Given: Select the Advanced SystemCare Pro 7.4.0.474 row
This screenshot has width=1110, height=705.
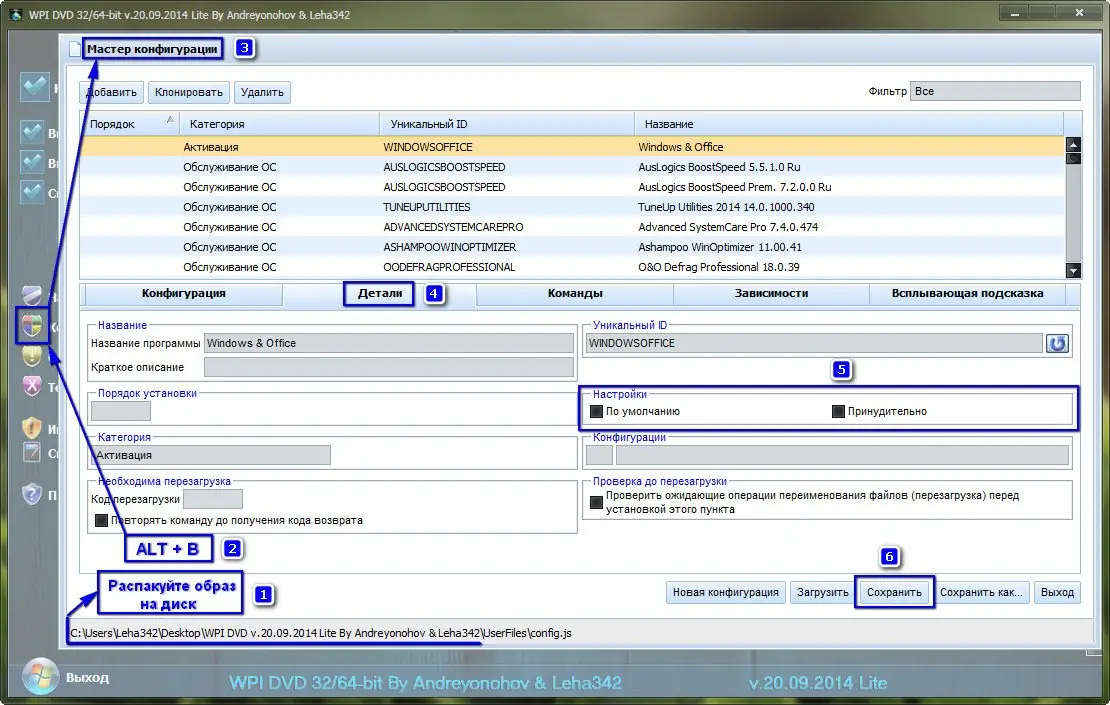Looking at the screenshot, I should point(572,227).
